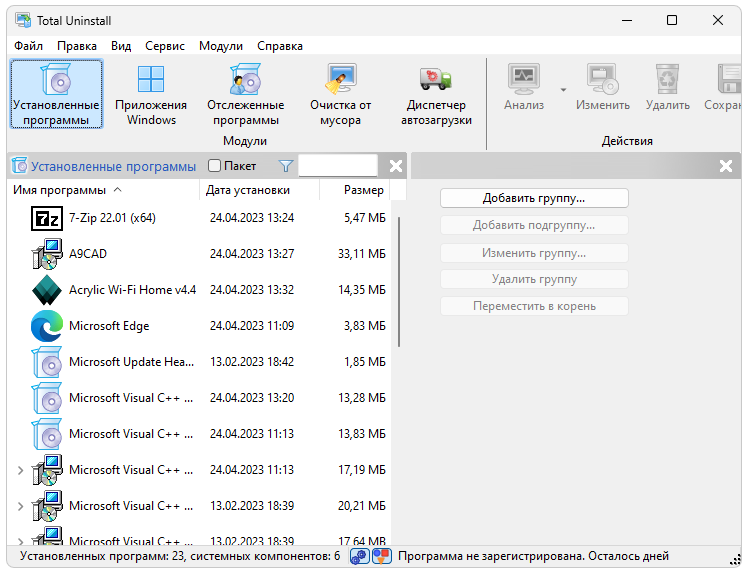This screenshot has width=749, height=572.
Task: Select the Microsoft Update Hea... entry
Action: (x=131, y=362)
